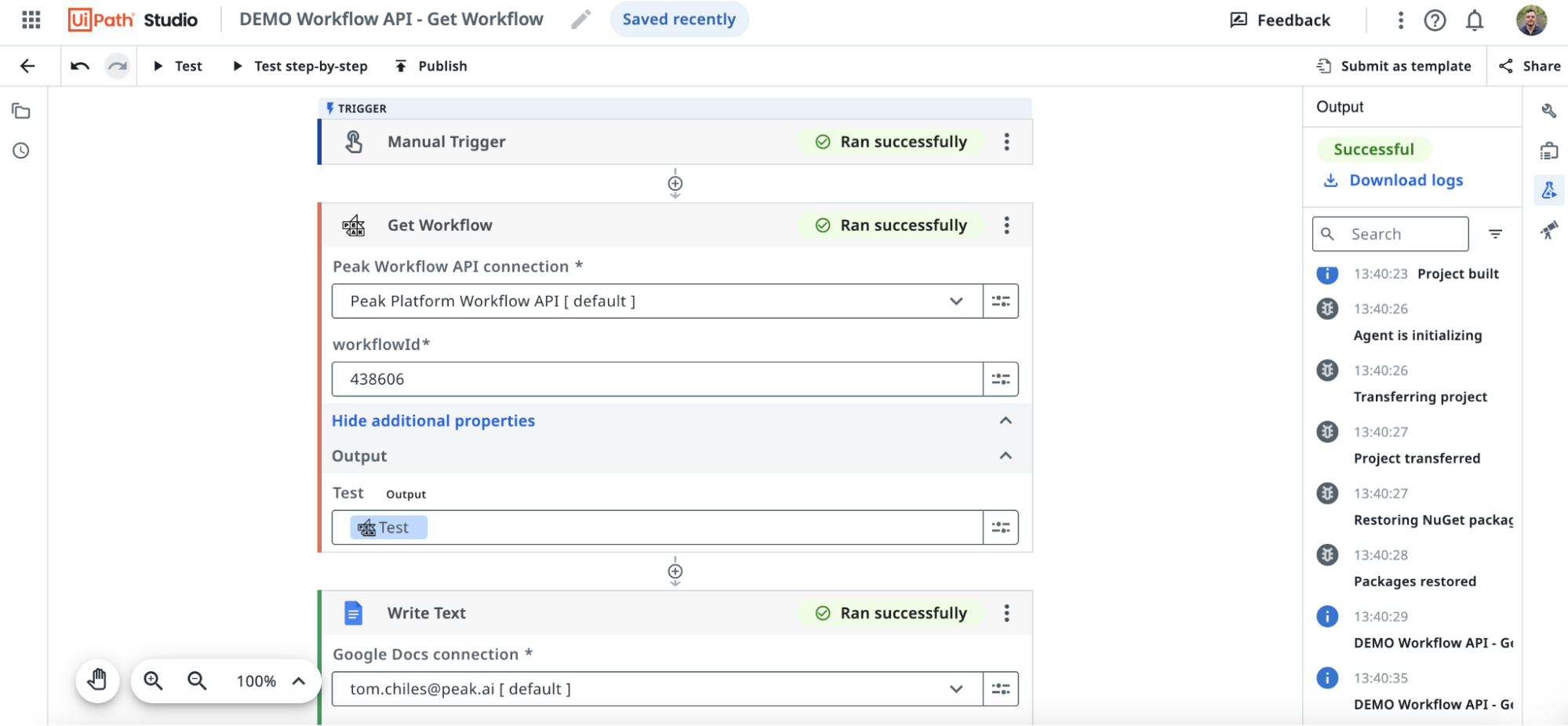Add a step below Manual Trigger
Screen dimensions: 1568x726
click(675, 184)
